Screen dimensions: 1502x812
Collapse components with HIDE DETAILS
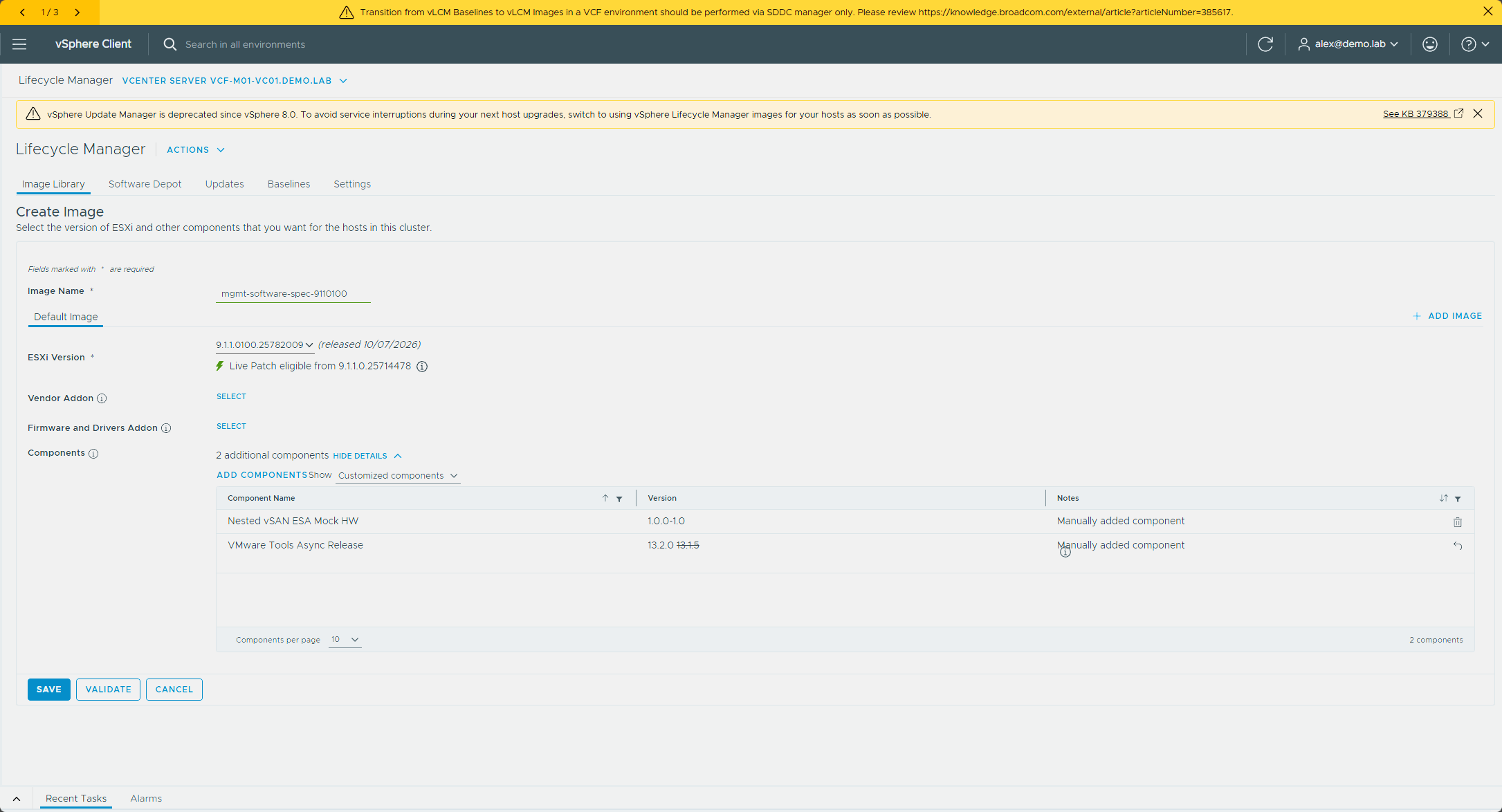point(367,456)
